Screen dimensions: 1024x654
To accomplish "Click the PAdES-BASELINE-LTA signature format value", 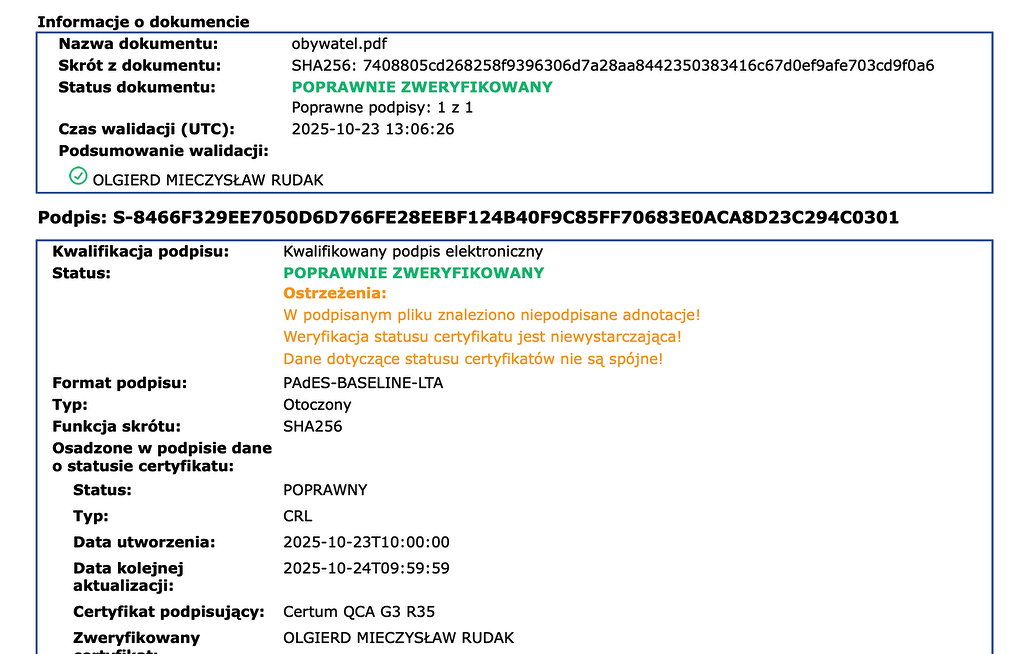I will [x=363, y=383].
